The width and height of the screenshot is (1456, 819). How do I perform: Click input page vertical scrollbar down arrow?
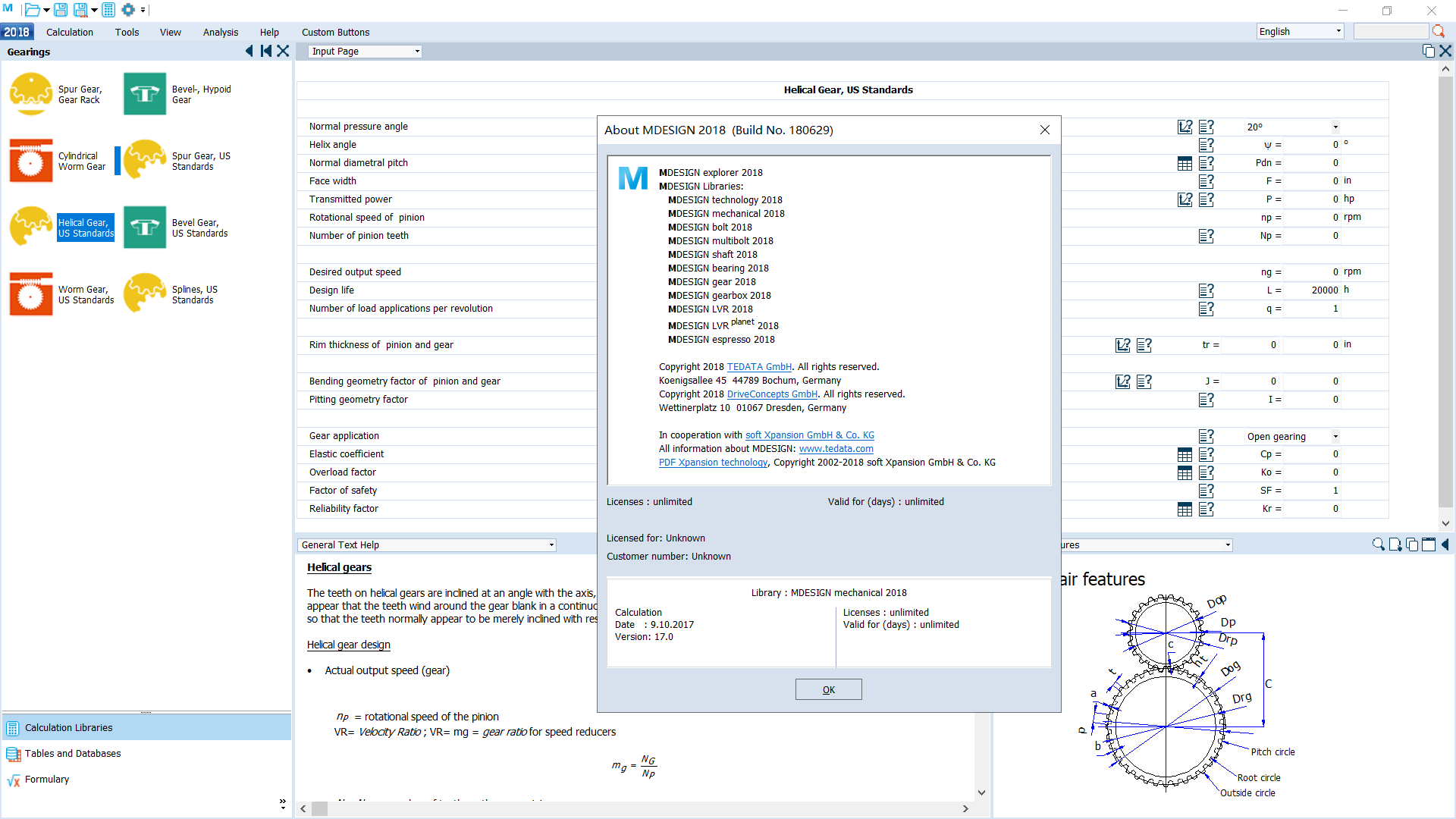pyautogui.click(x=1445, y=523)
